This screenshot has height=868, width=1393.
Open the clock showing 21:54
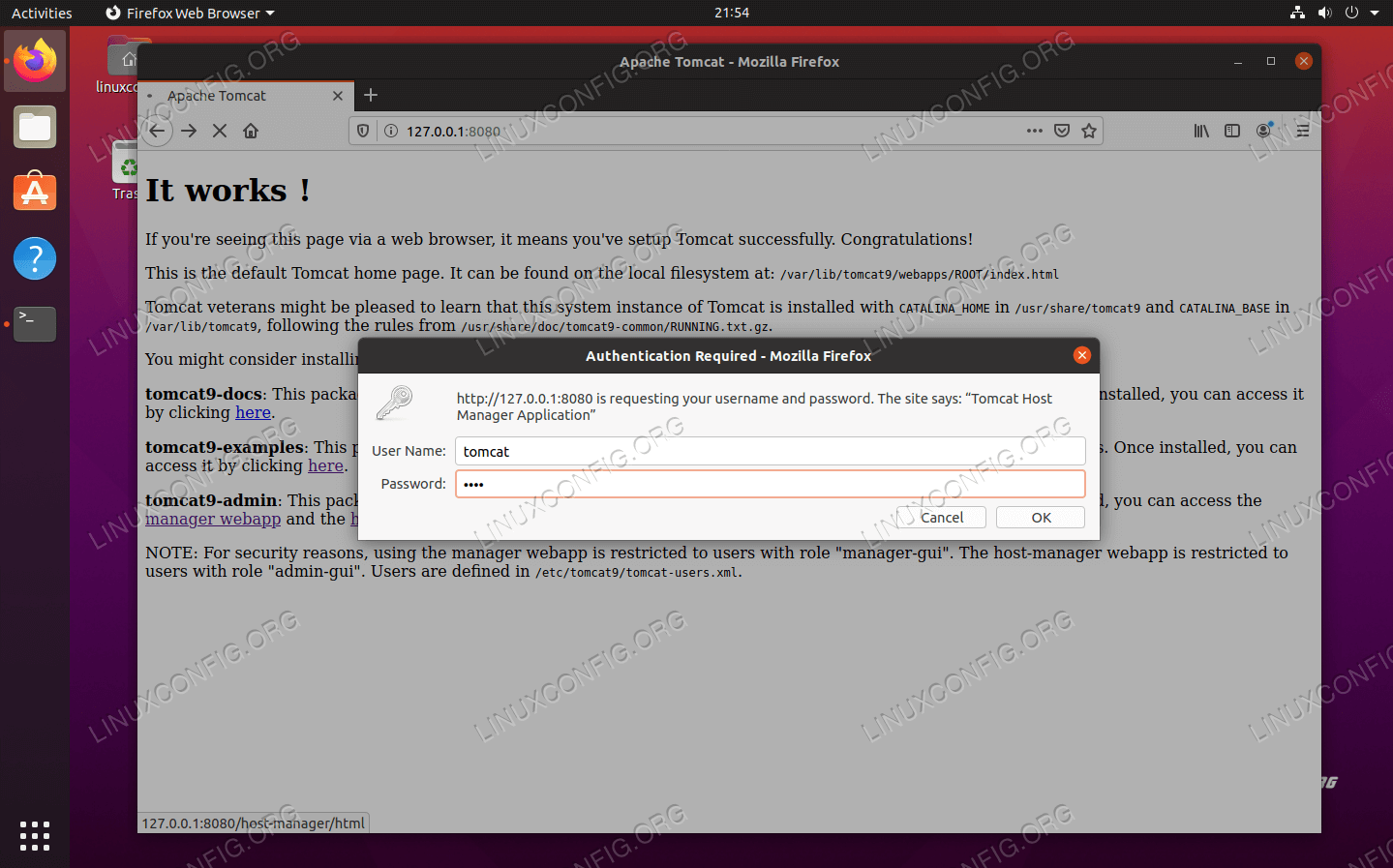pyautogui.click(x=732, y=13)
